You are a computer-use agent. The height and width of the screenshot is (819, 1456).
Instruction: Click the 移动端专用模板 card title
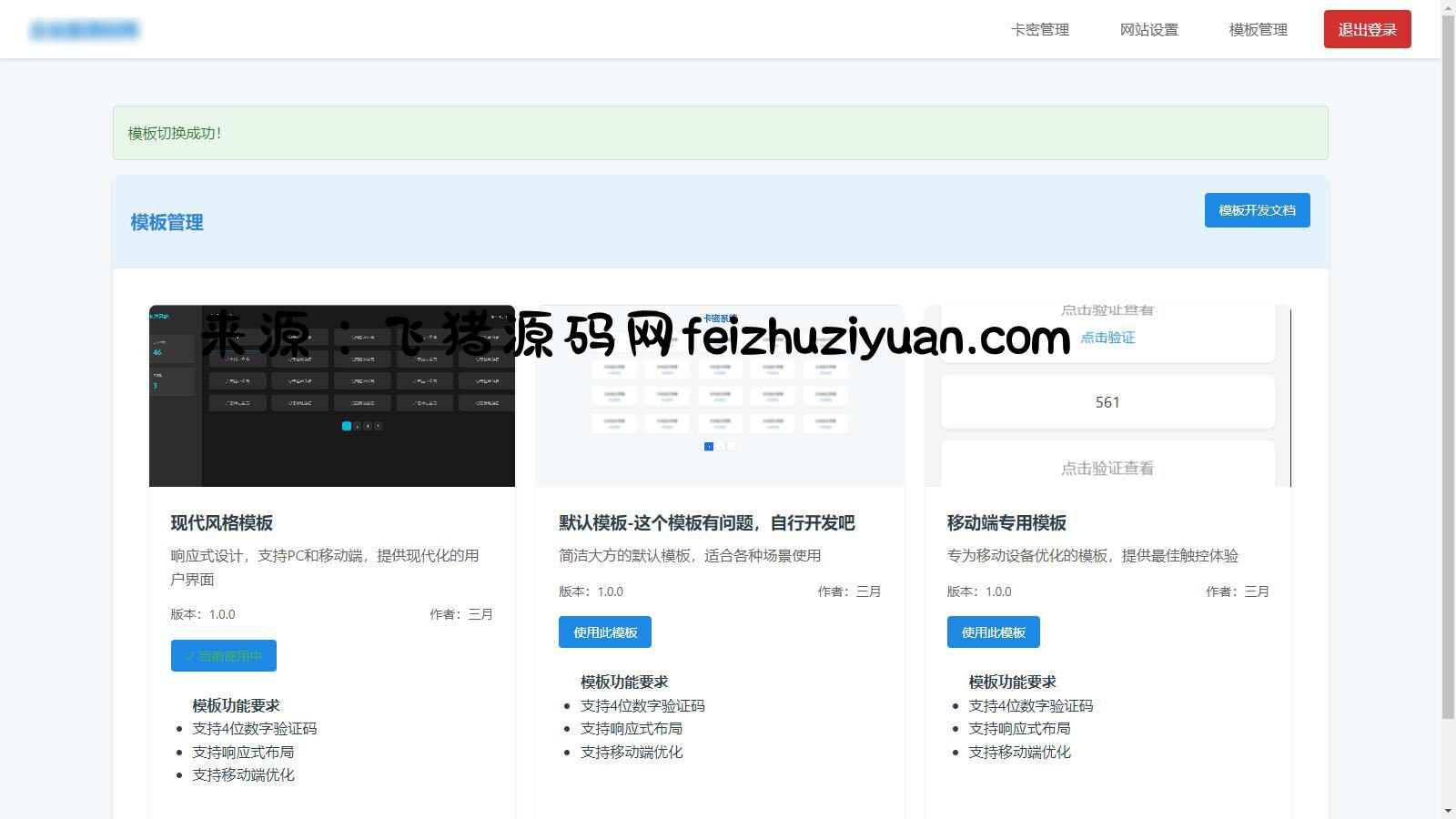pos(1006,523)
